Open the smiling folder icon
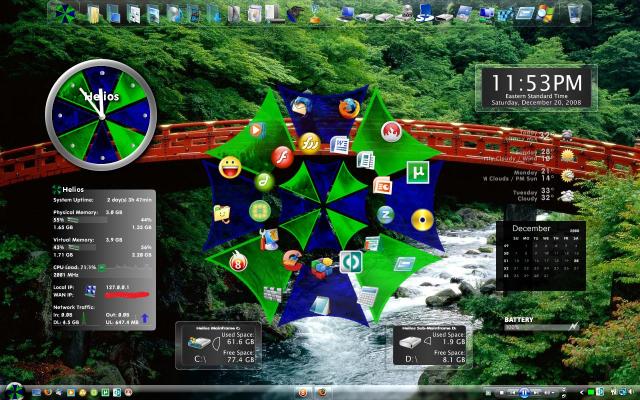This screenshot has width=640, height=400. pyautogui.click(x=222, y=213)
